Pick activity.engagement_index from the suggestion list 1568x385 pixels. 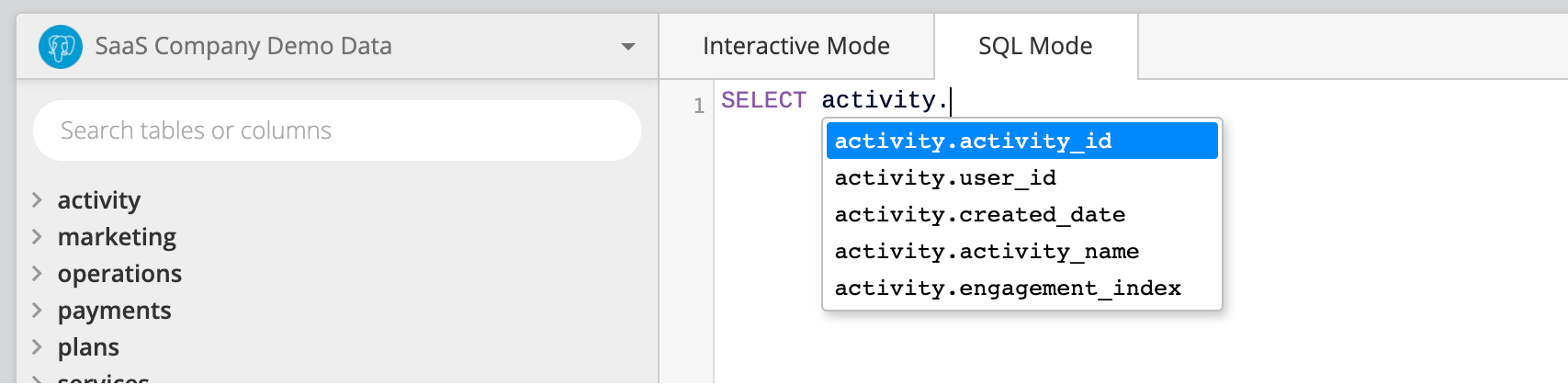pyautogui.click(x=1022, y=288)
